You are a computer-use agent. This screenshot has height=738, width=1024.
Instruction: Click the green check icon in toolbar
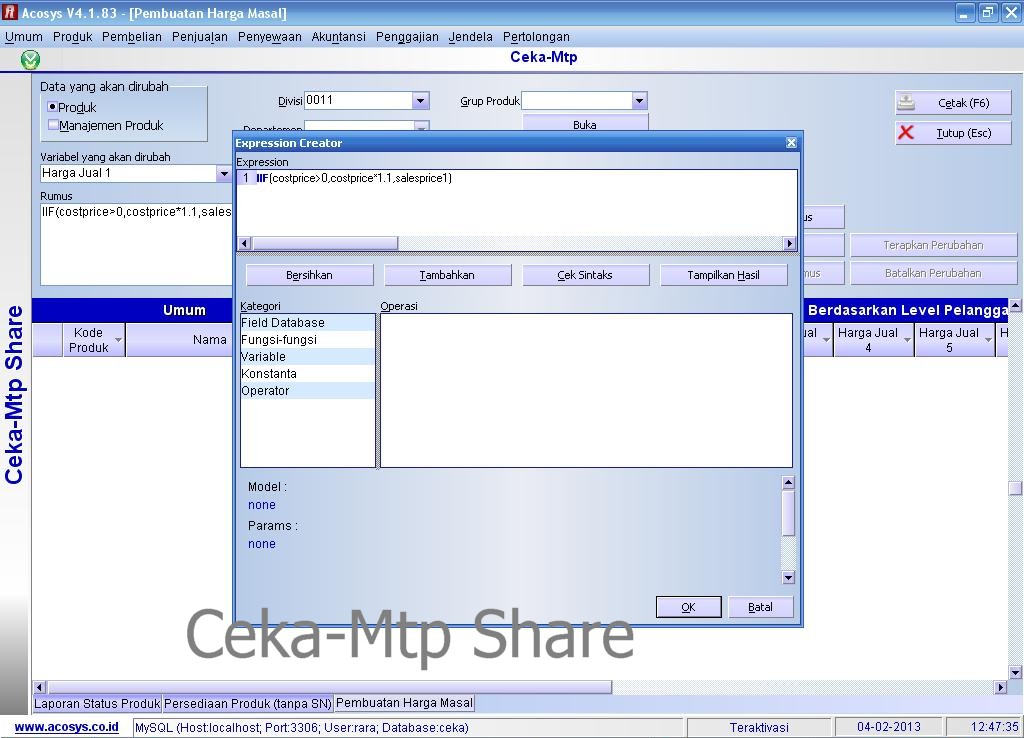click(x=30, y=60)
